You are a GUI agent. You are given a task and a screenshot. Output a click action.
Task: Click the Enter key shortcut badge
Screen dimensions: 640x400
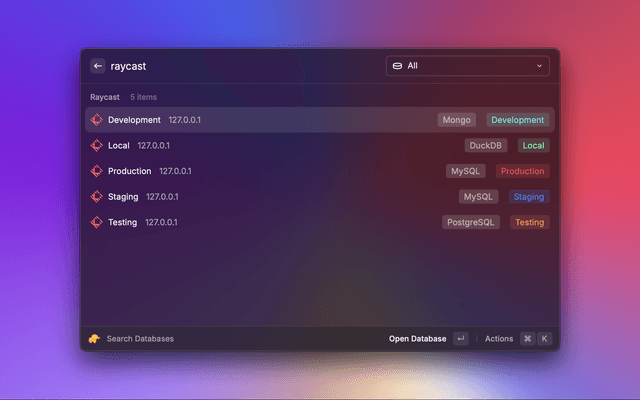460,339
